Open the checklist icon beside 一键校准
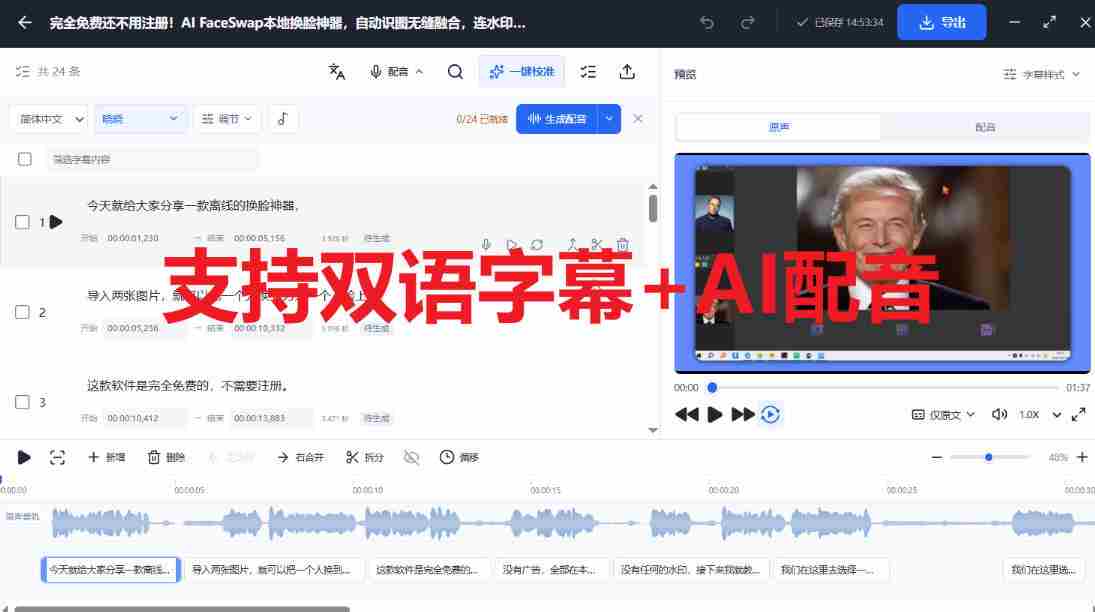The height and width of the screenshot is (612, 1095). (x=588, y=71)
